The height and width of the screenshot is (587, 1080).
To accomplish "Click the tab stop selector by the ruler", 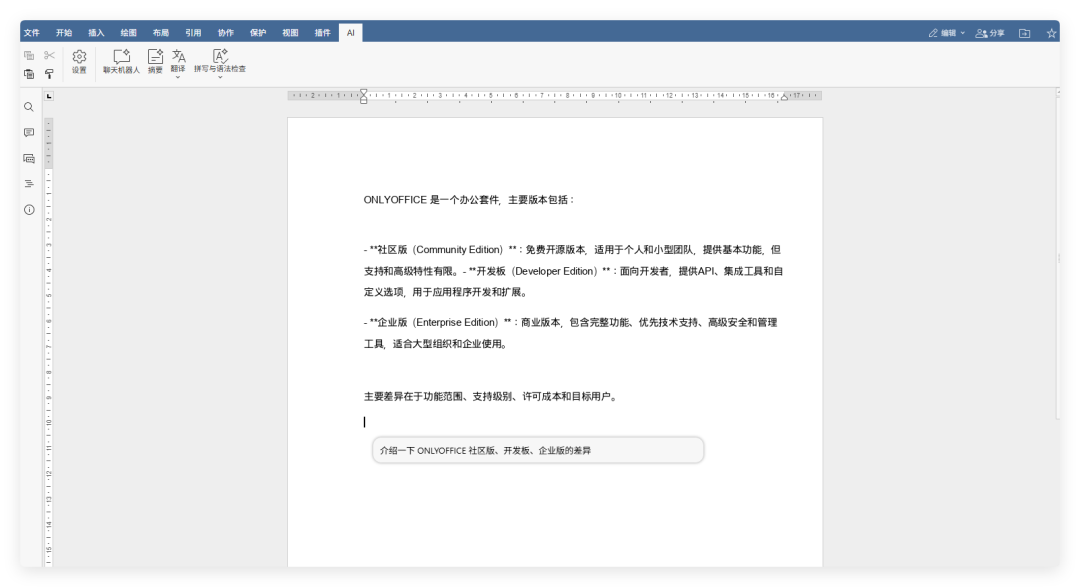I will click(49, 96).
